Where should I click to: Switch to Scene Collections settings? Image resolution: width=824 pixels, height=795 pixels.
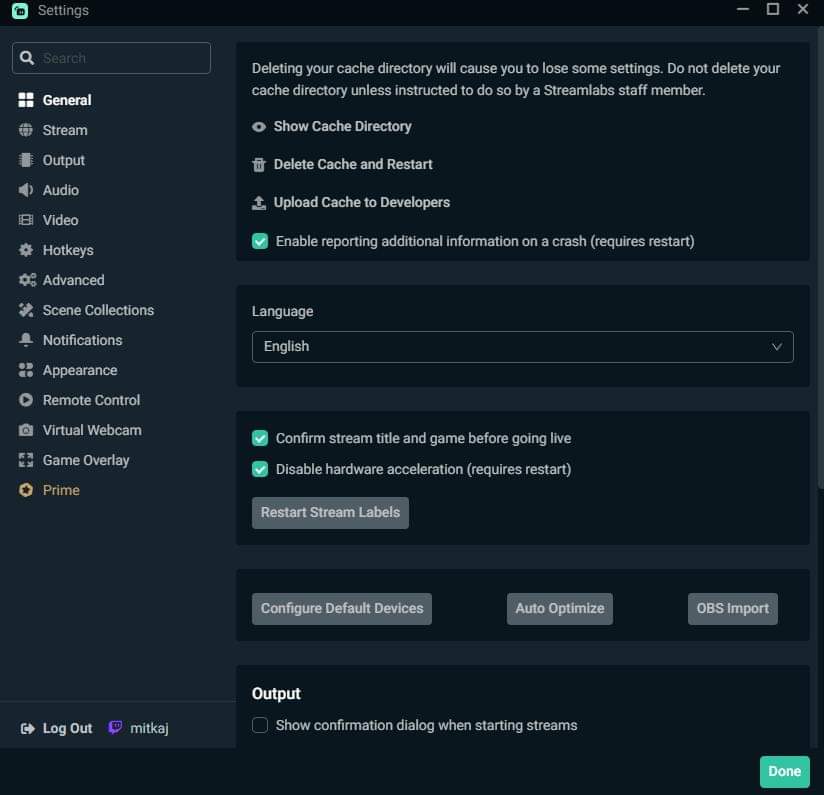point(98,310)
